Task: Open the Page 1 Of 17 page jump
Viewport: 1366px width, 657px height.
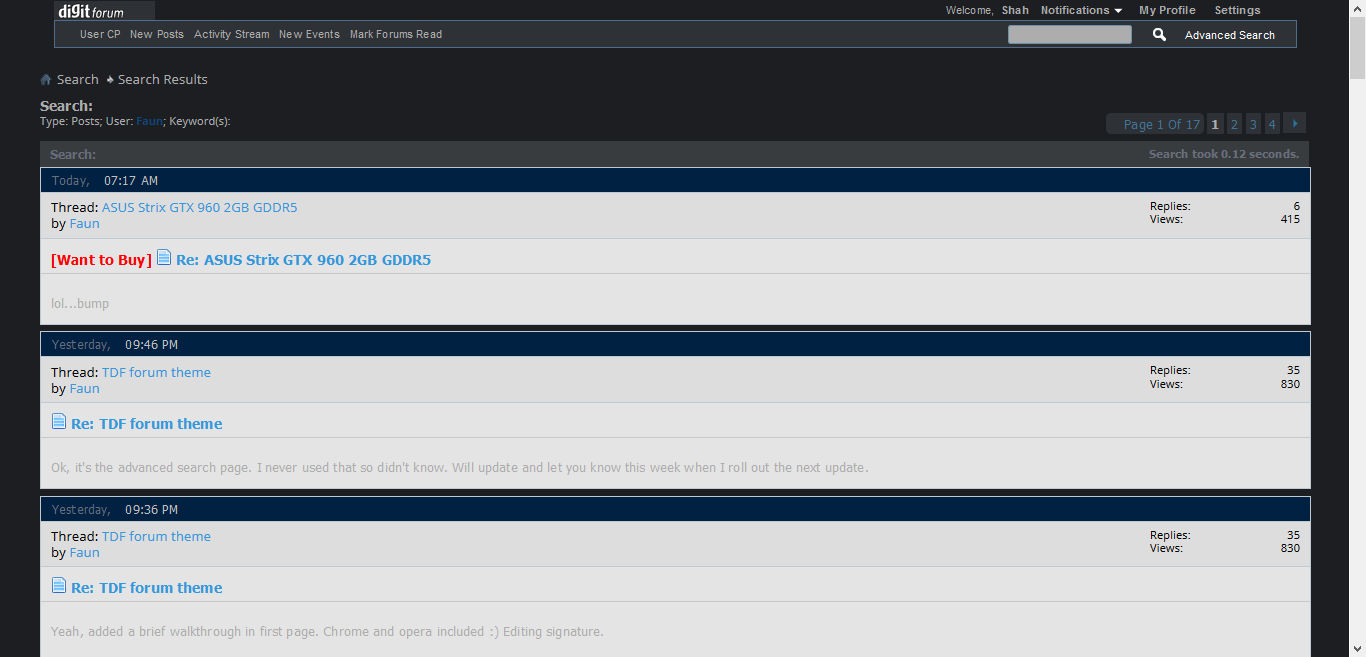Action: 1160,125
